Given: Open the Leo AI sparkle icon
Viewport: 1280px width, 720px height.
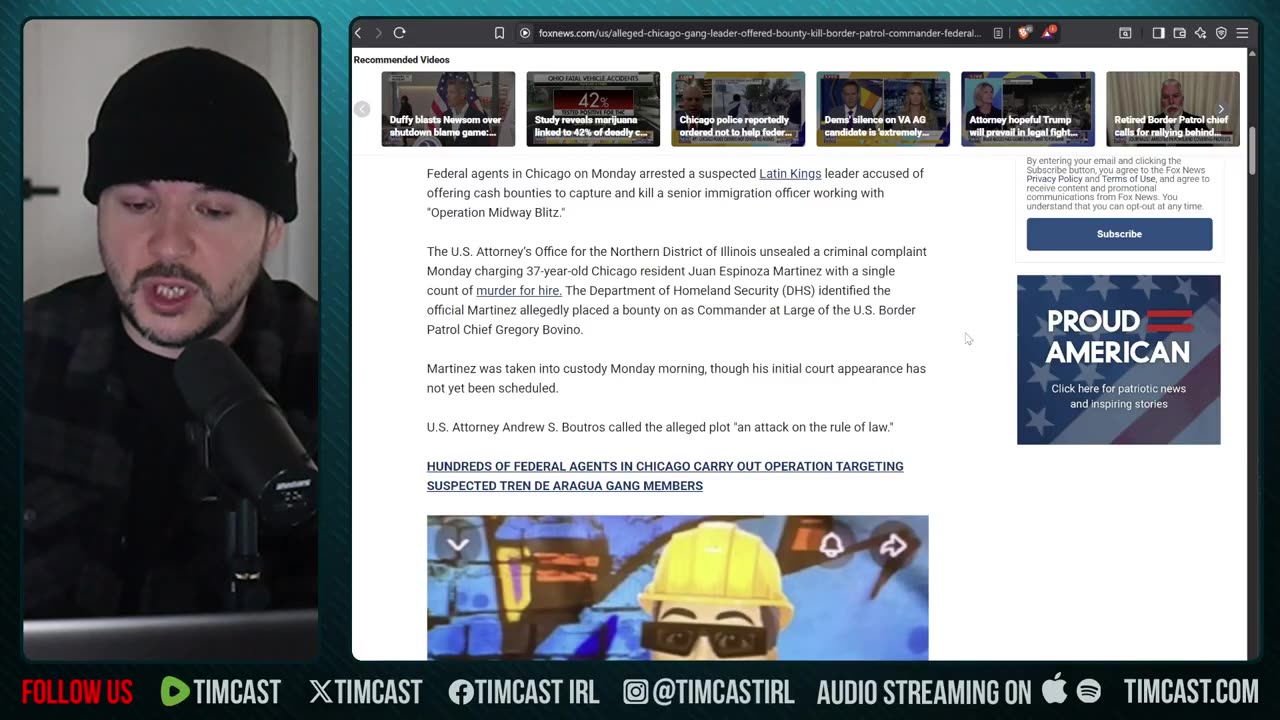Looking at the screenshot, I should 1200,33.
